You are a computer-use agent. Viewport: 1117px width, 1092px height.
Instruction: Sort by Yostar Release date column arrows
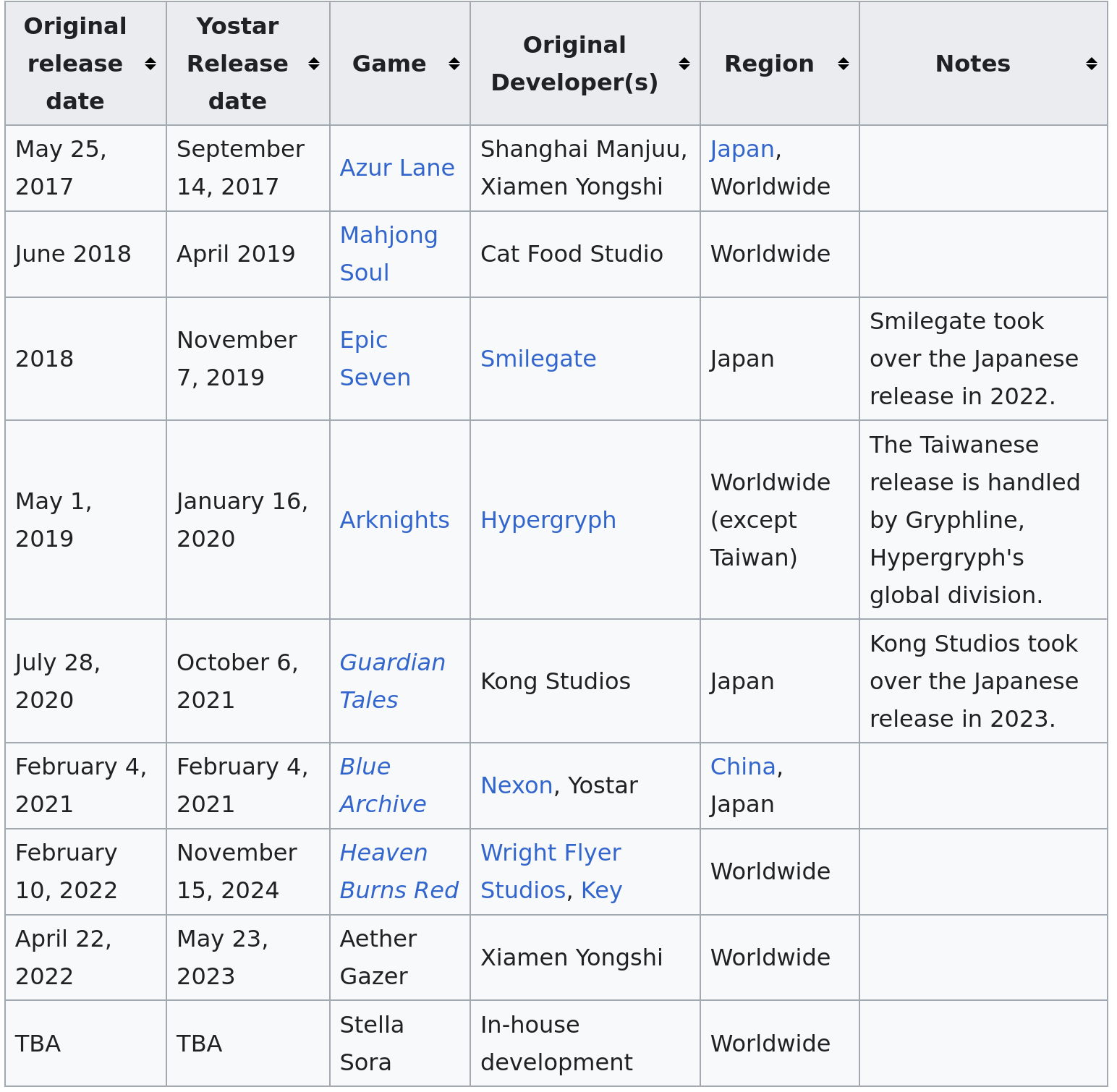point(314,64)
